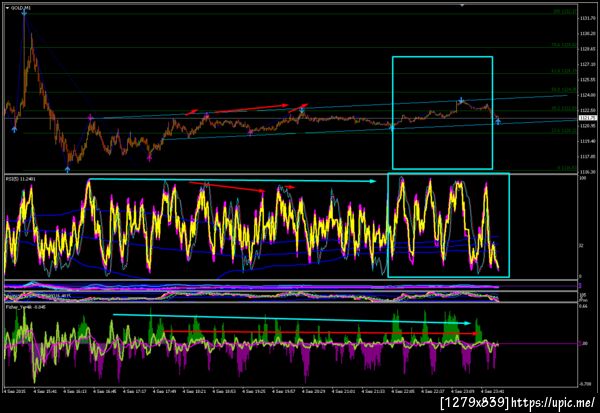600x413 pixels.
Task: Click the highlighted current price label 1121.75
Action: click(x=588, y=118)
